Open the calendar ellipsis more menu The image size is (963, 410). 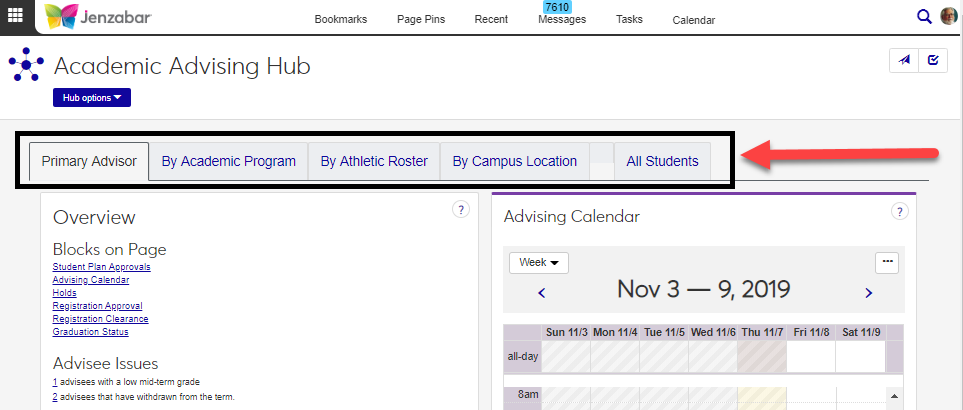pyautogui.click(x=886, y=262)
